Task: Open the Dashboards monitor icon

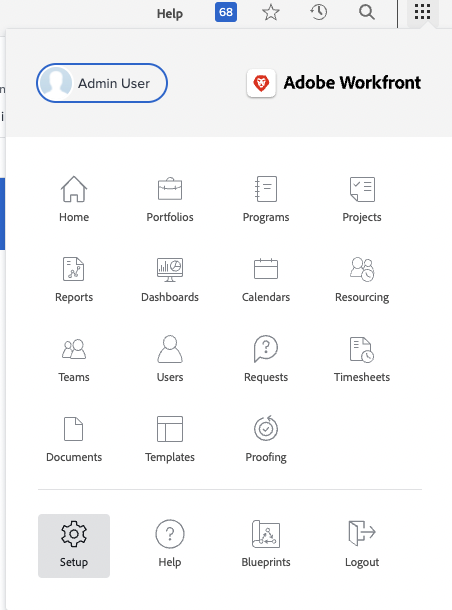Action: click(x=170, y=269)
